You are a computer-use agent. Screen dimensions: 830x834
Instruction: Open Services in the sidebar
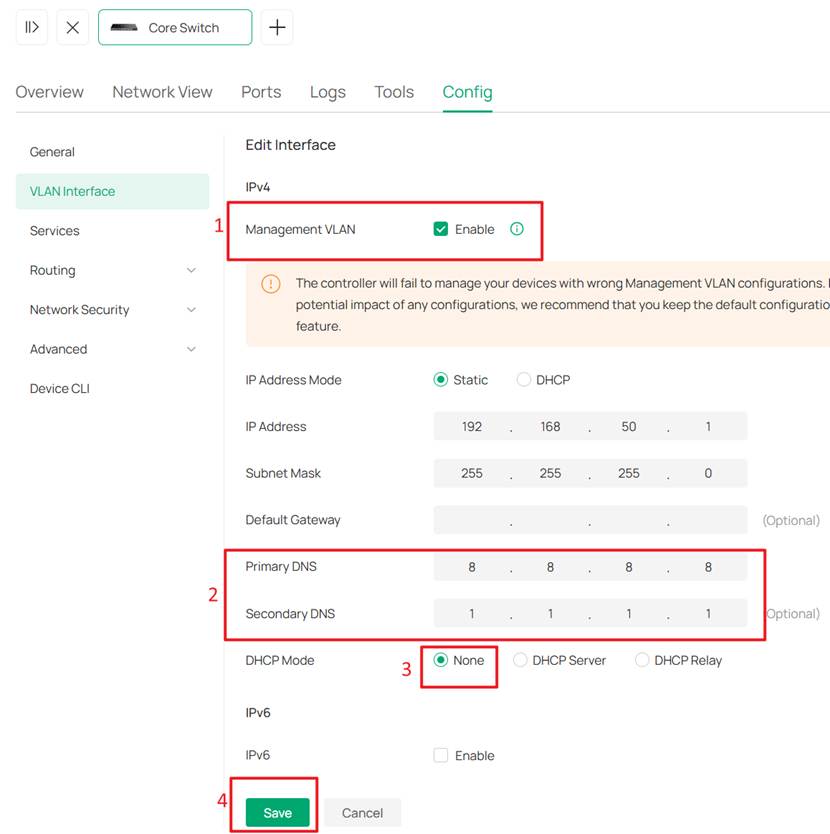(112, 231)
